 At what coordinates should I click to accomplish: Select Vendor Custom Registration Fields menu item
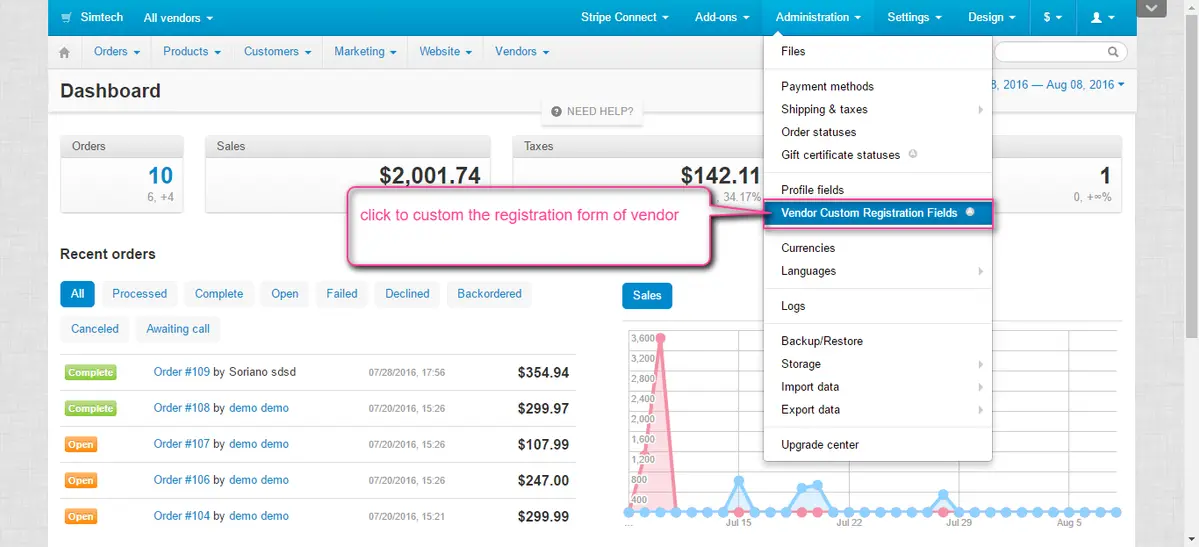coord(869,213)
